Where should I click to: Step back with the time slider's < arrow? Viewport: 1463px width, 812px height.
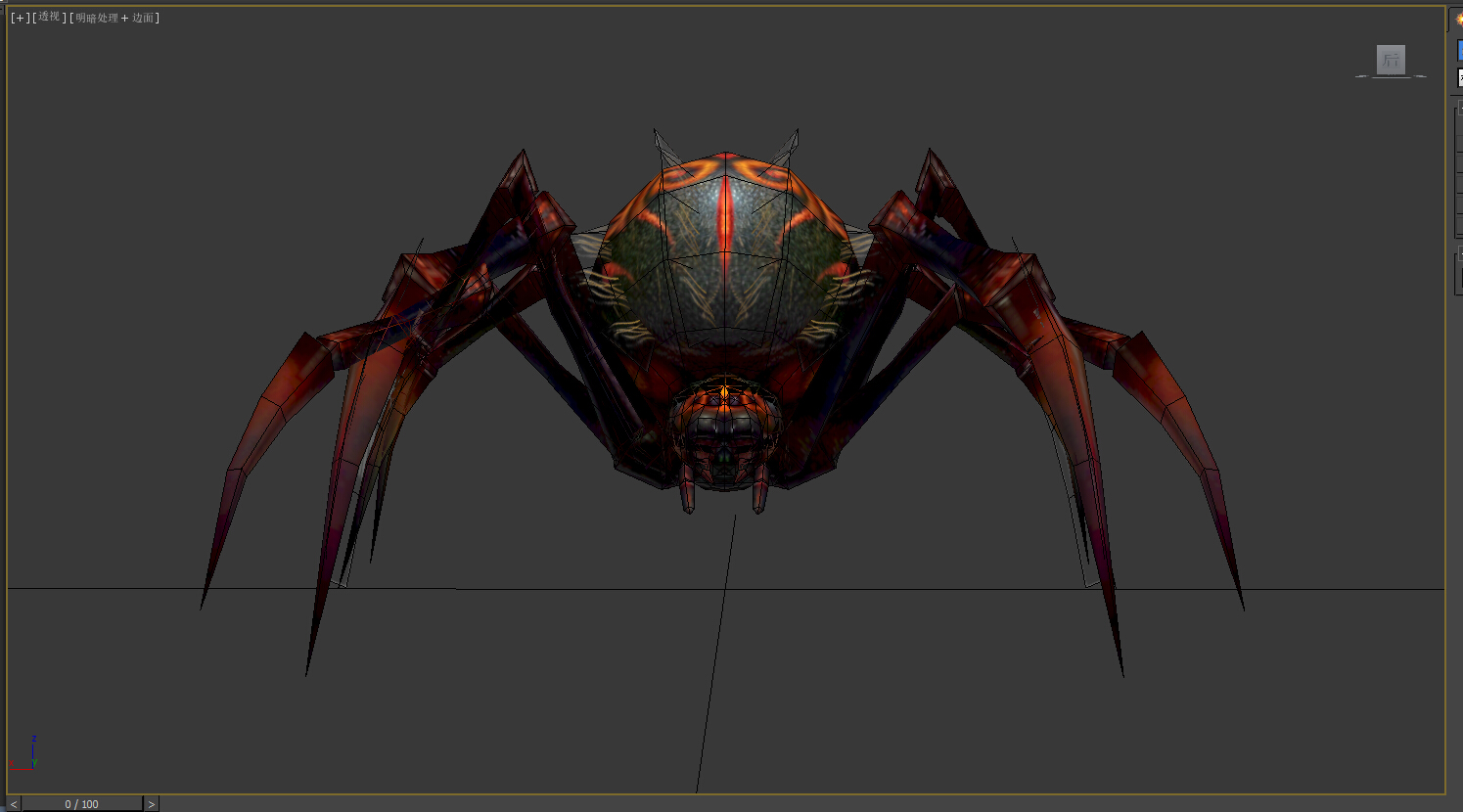tap(14, 804)
